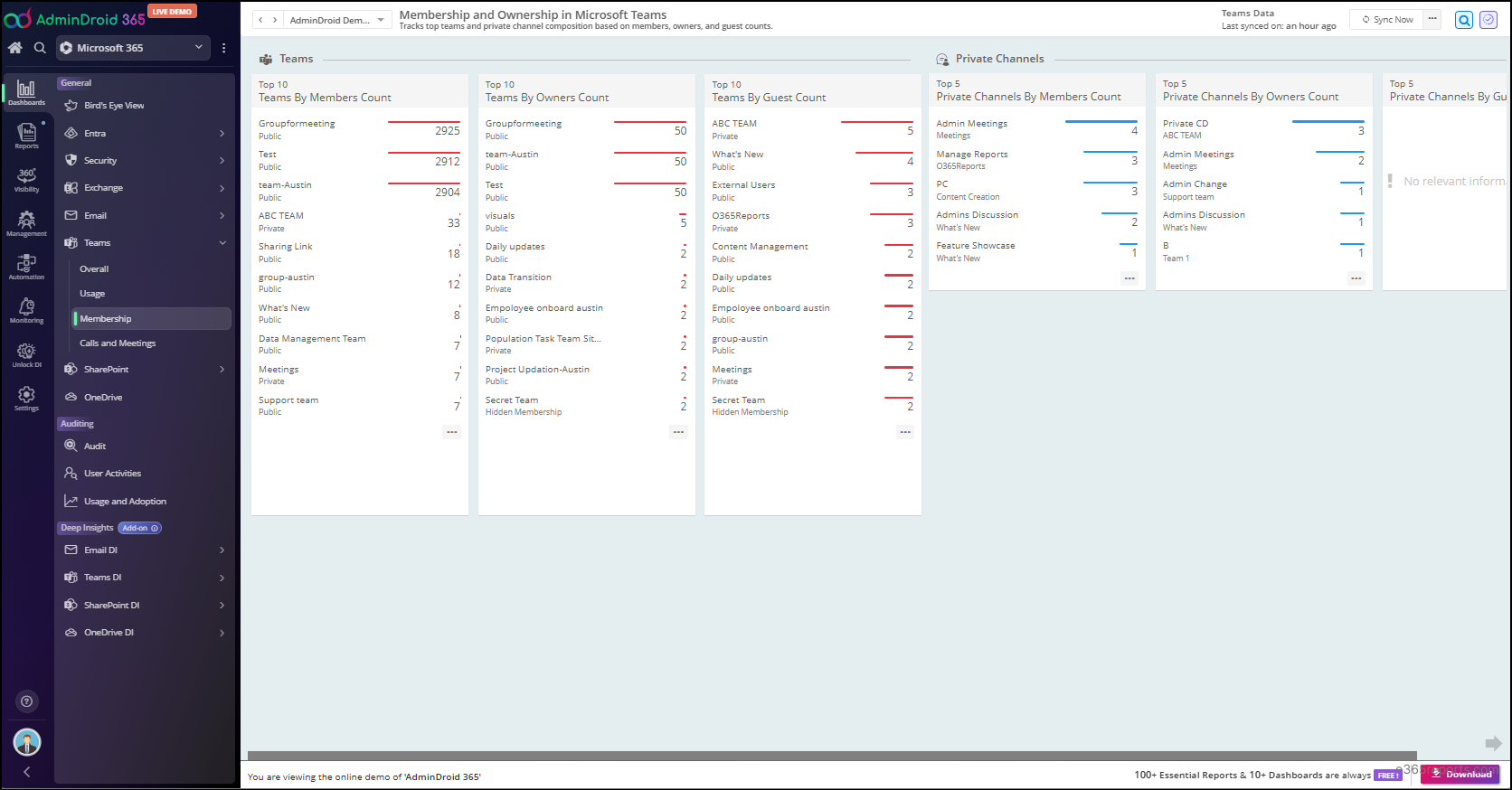
Task: Open more options for Teams By Members Count
Action: [x=452, y=432]
